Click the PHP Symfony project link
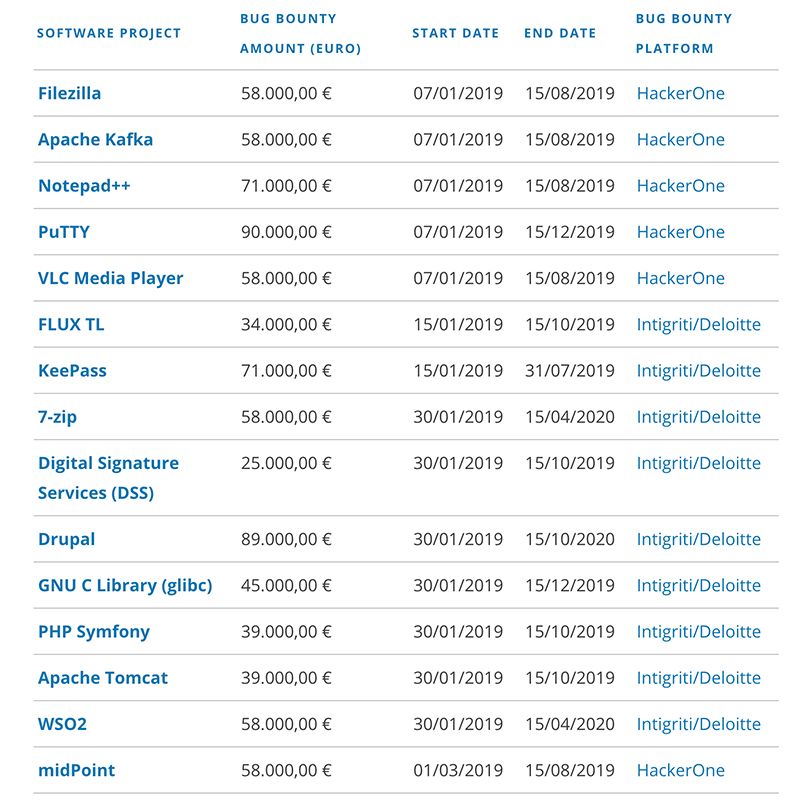 coord(94,632)
